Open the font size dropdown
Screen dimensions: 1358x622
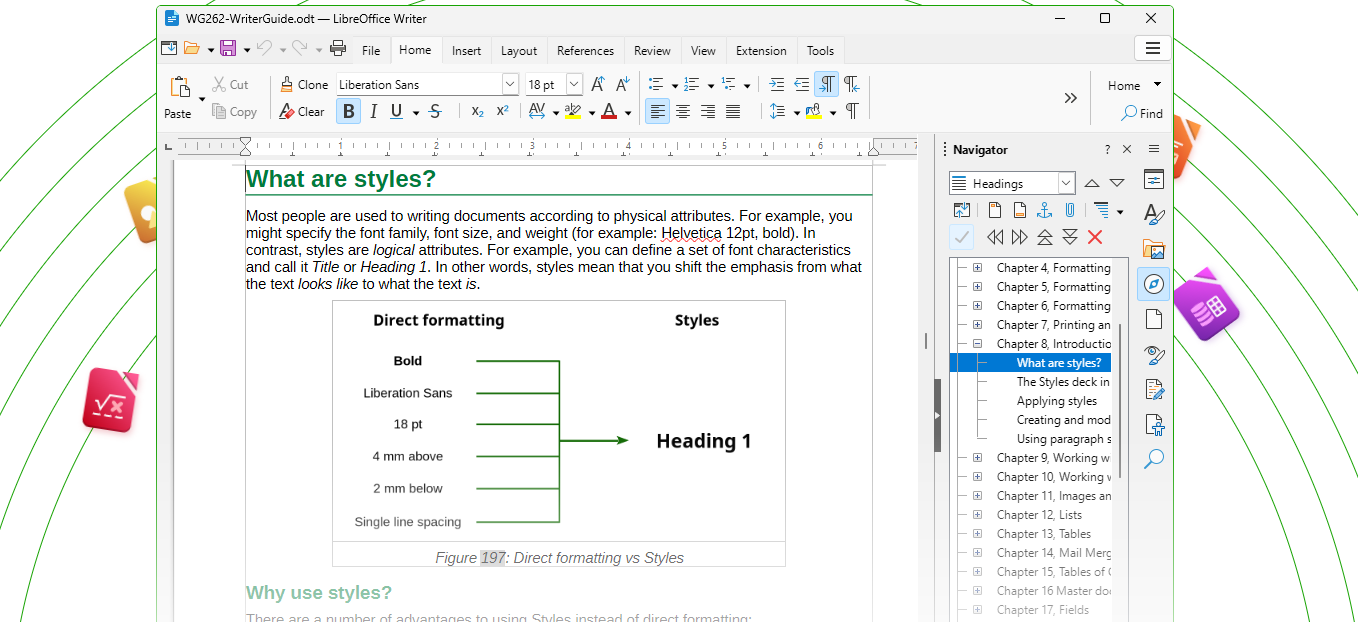574,84
